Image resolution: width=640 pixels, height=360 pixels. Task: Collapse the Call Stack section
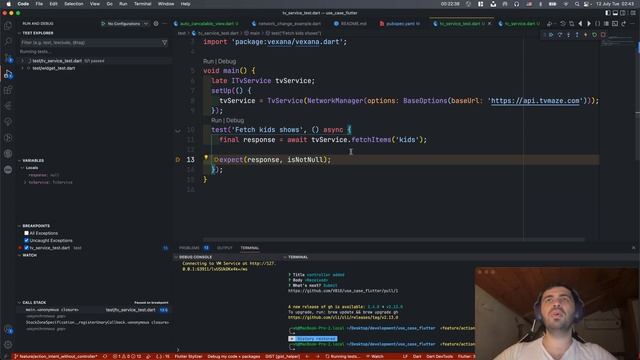19,302
